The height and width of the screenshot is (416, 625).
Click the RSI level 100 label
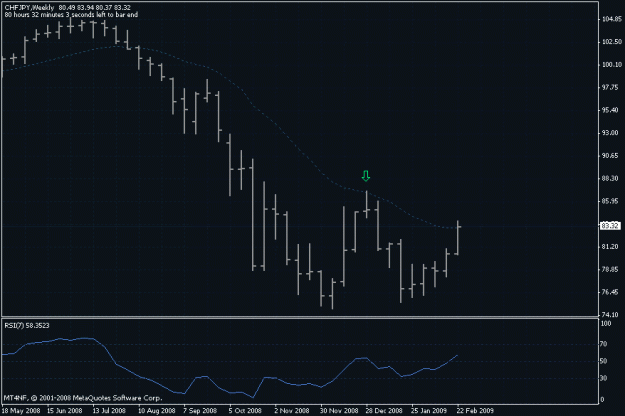click(x=606, y=324)
